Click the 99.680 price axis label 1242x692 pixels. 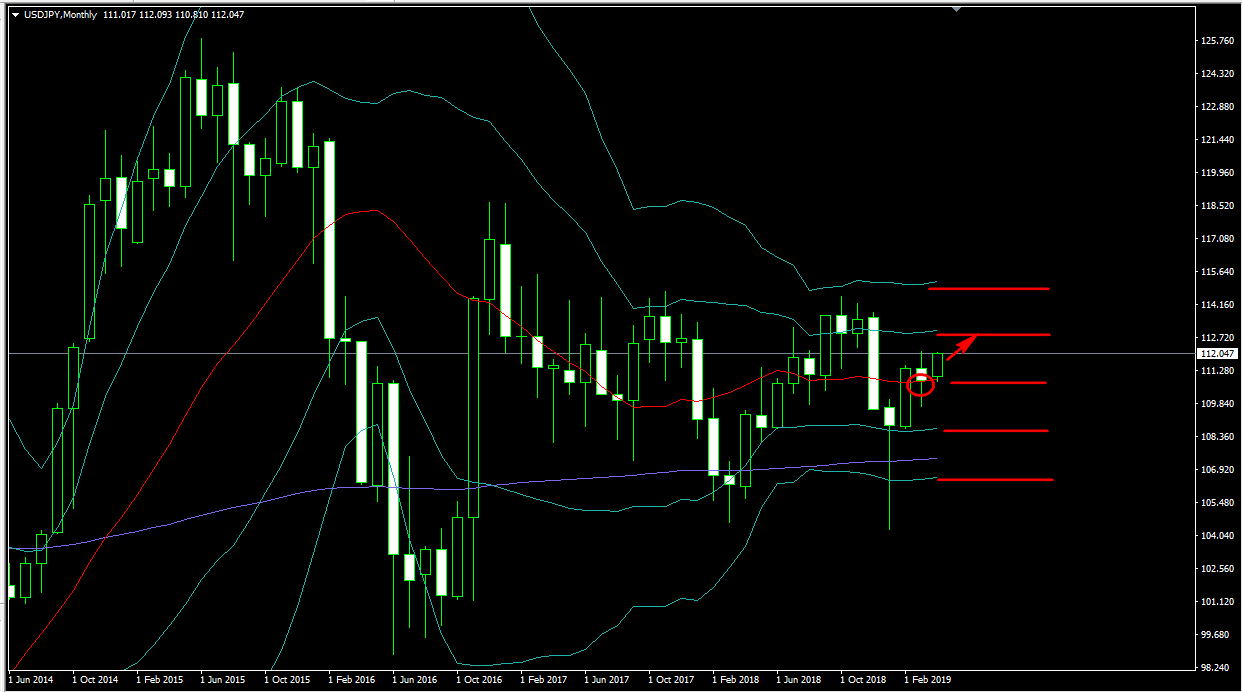pyautogui.click(x=1216, y=635)
